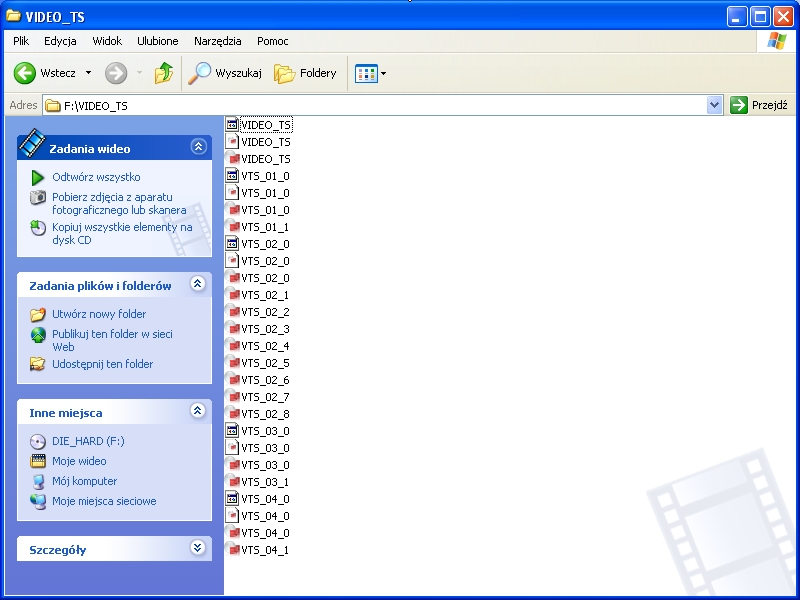Screen dimensions: 800x600
Task: Select the VTS_04_0 file with window icon
Action: [258, 499]
